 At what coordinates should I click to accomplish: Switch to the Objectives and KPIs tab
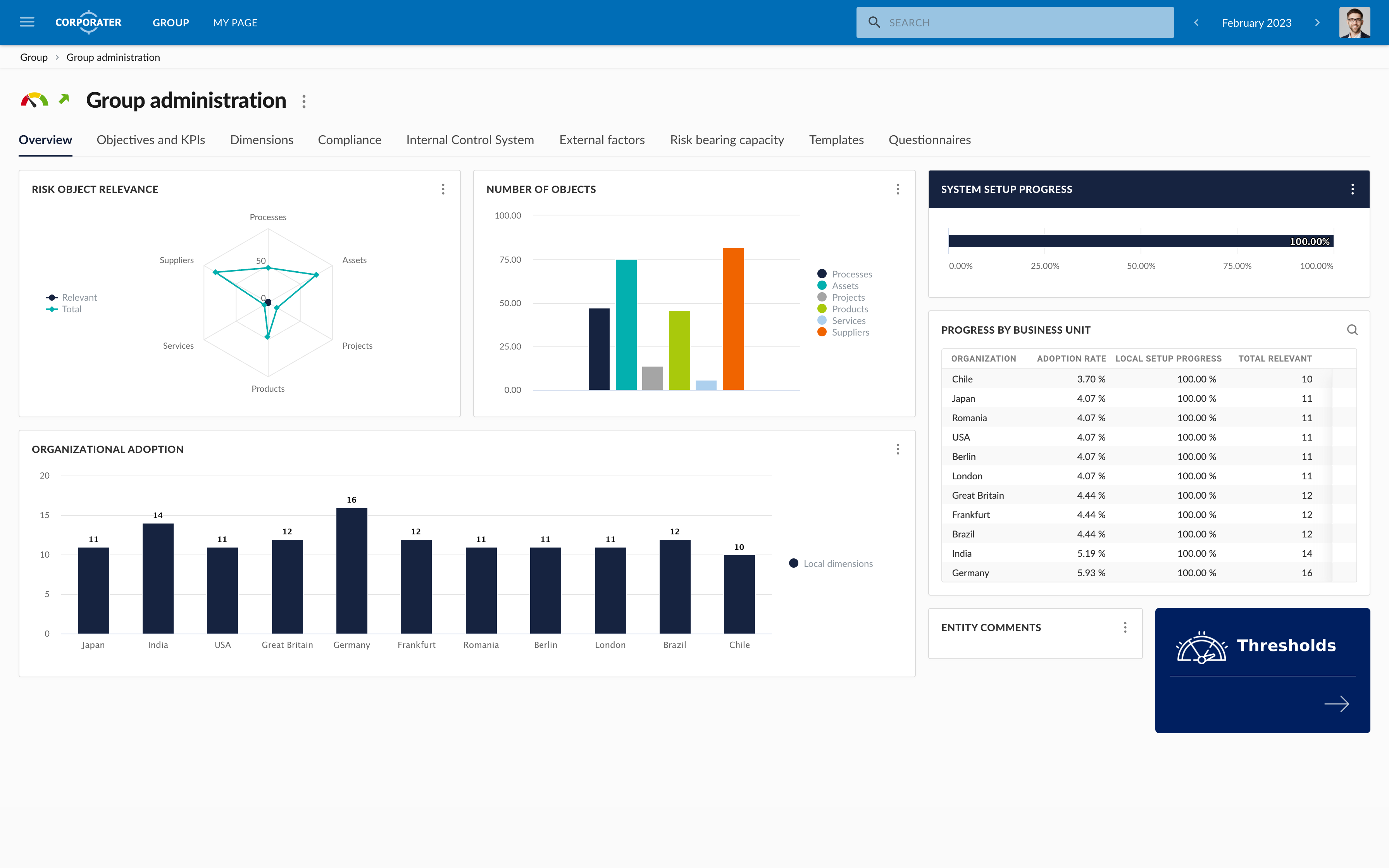(x=150, y=139)
